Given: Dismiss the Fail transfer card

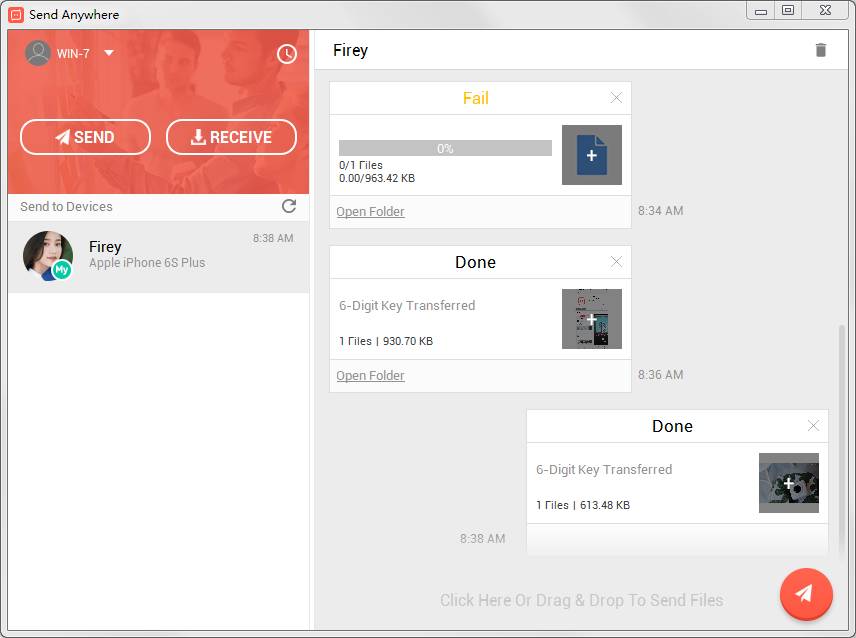Looking at the screenshot, I should click(x=616, y=98).
